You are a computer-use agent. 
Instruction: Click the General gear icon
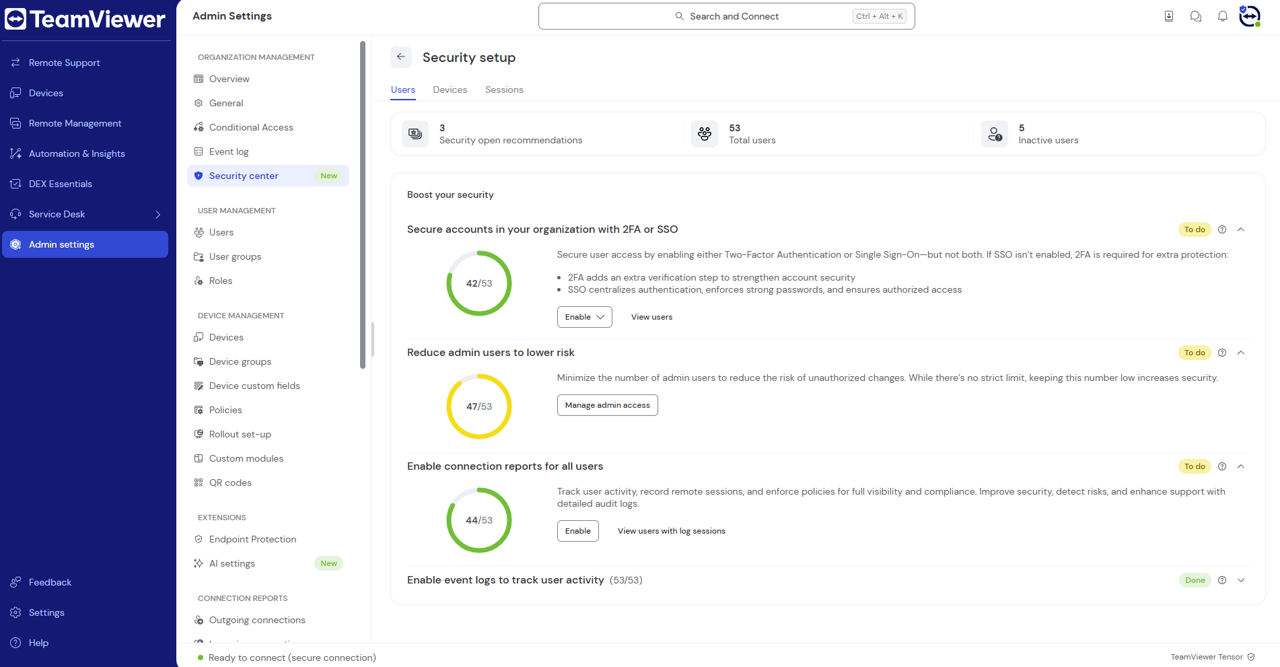pyautogui.click(x=199, y=103)
